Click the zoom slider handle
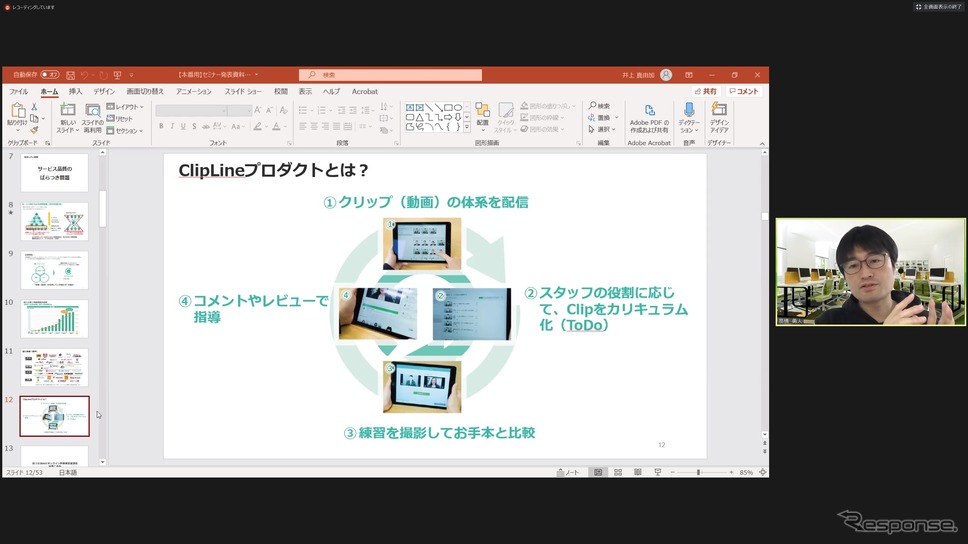968x544 pixels. (x=698, y=472)
